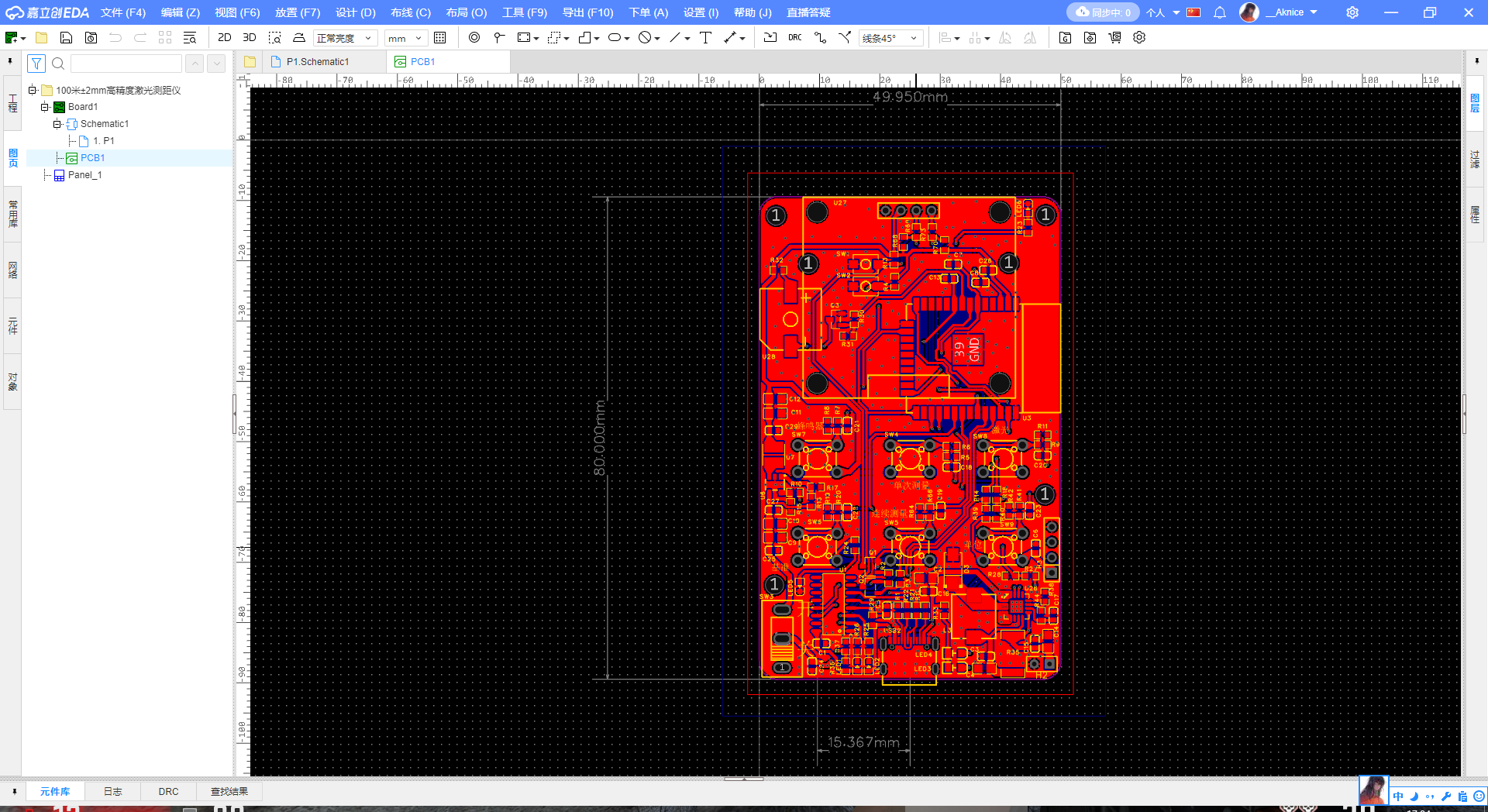This screenshot has height=812, width=1488.
Task: Pin the left panel using pushpin
Action: [x=10, y=60]
